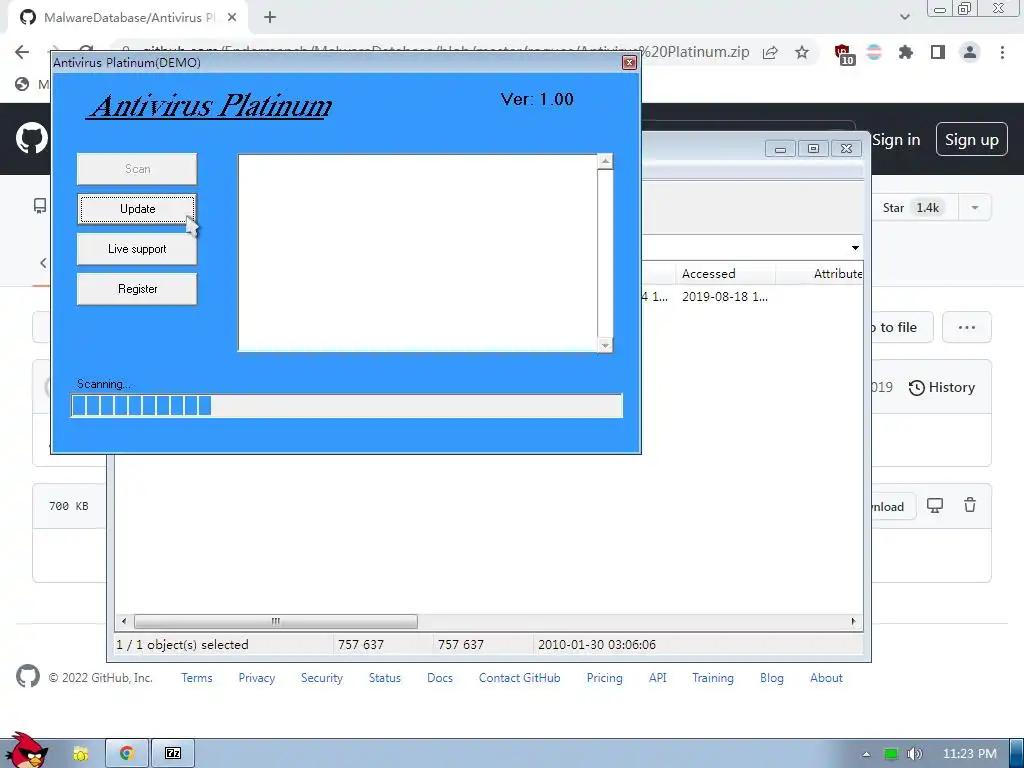
Task: Click '1 / 1 object(s) selected' status text
Action: [x=182, y=645]
